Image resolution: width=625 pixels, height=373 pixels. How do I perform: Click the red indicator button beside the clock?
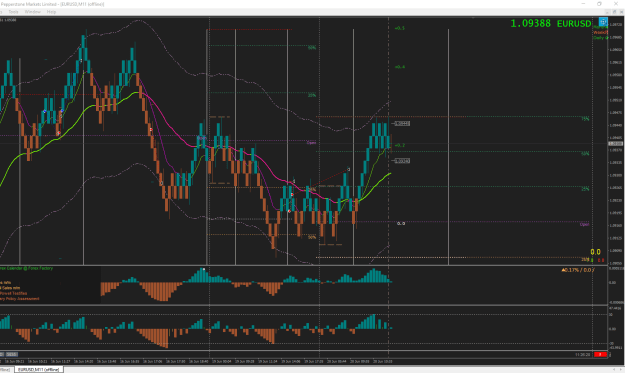click(600, 354)
